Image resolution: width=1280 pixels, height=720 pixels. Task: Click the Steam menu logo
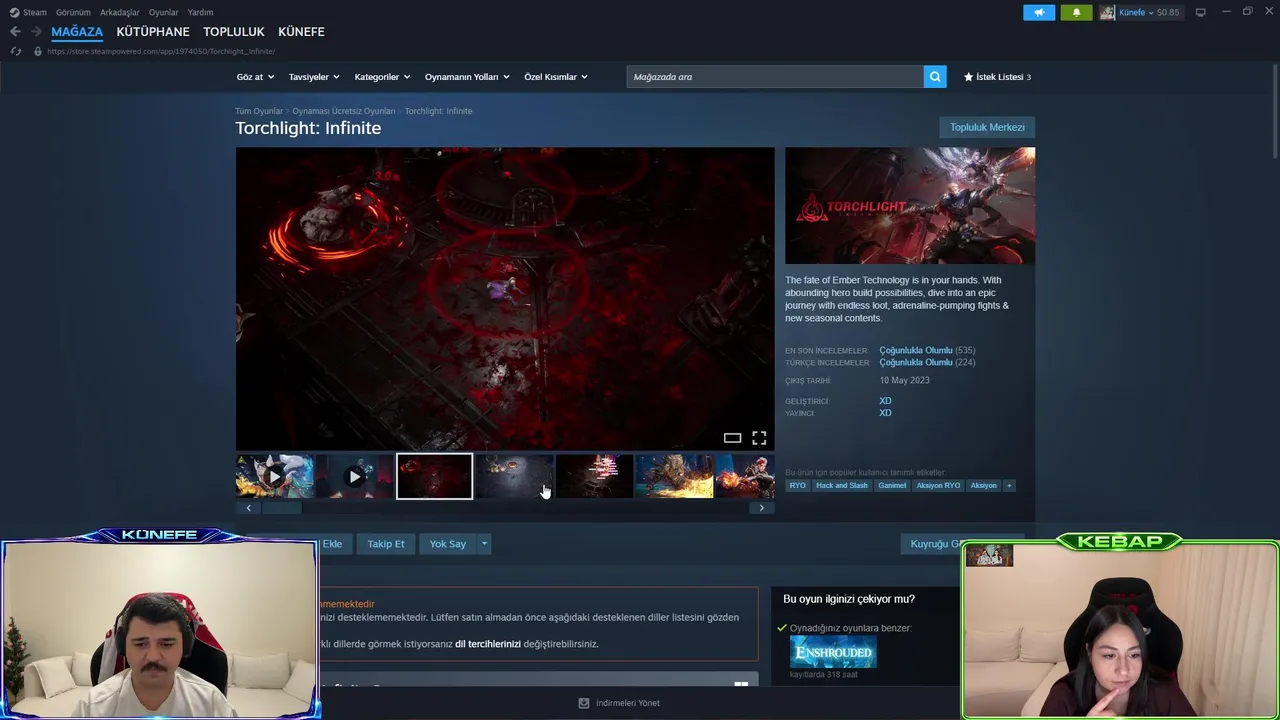click(14, 12)
